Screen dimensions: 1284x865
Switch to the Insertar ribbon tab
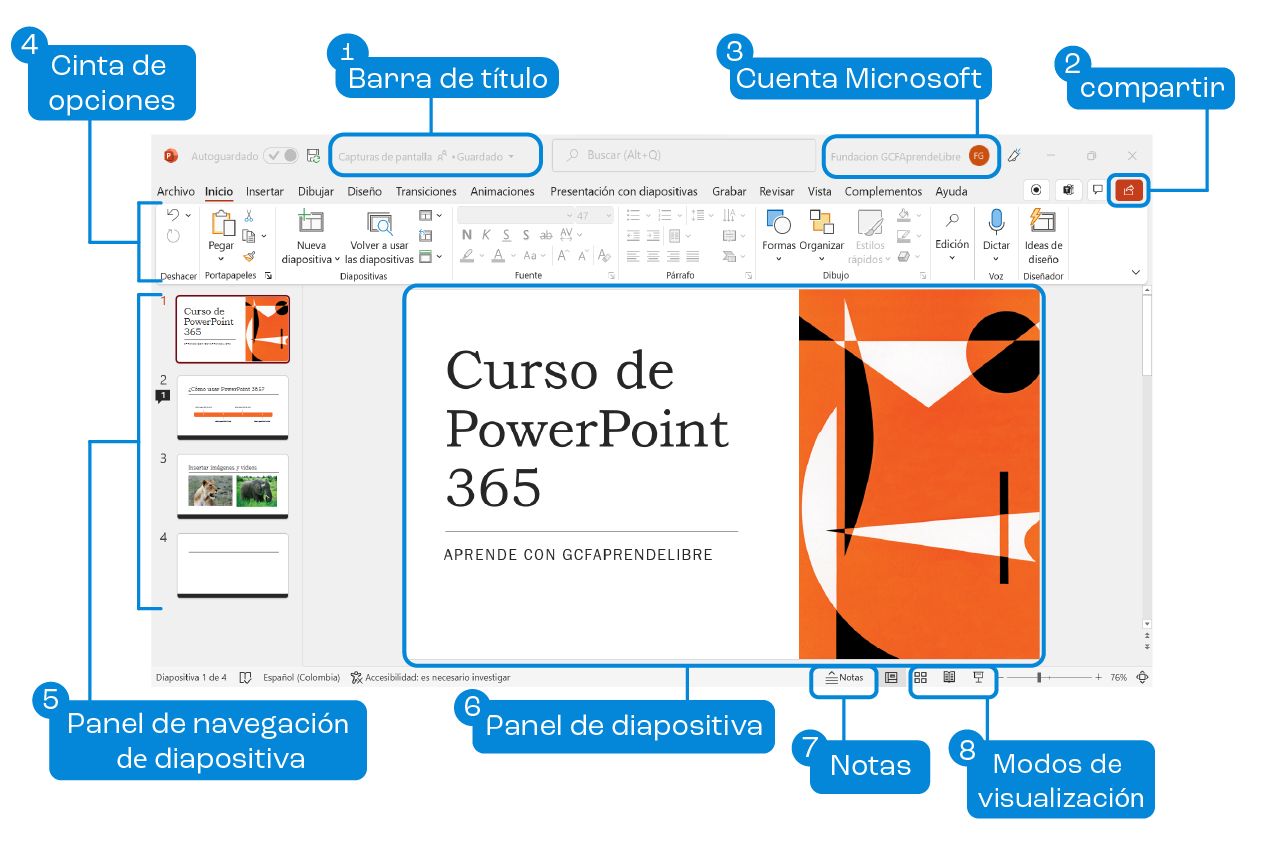[x=264, y=191]
